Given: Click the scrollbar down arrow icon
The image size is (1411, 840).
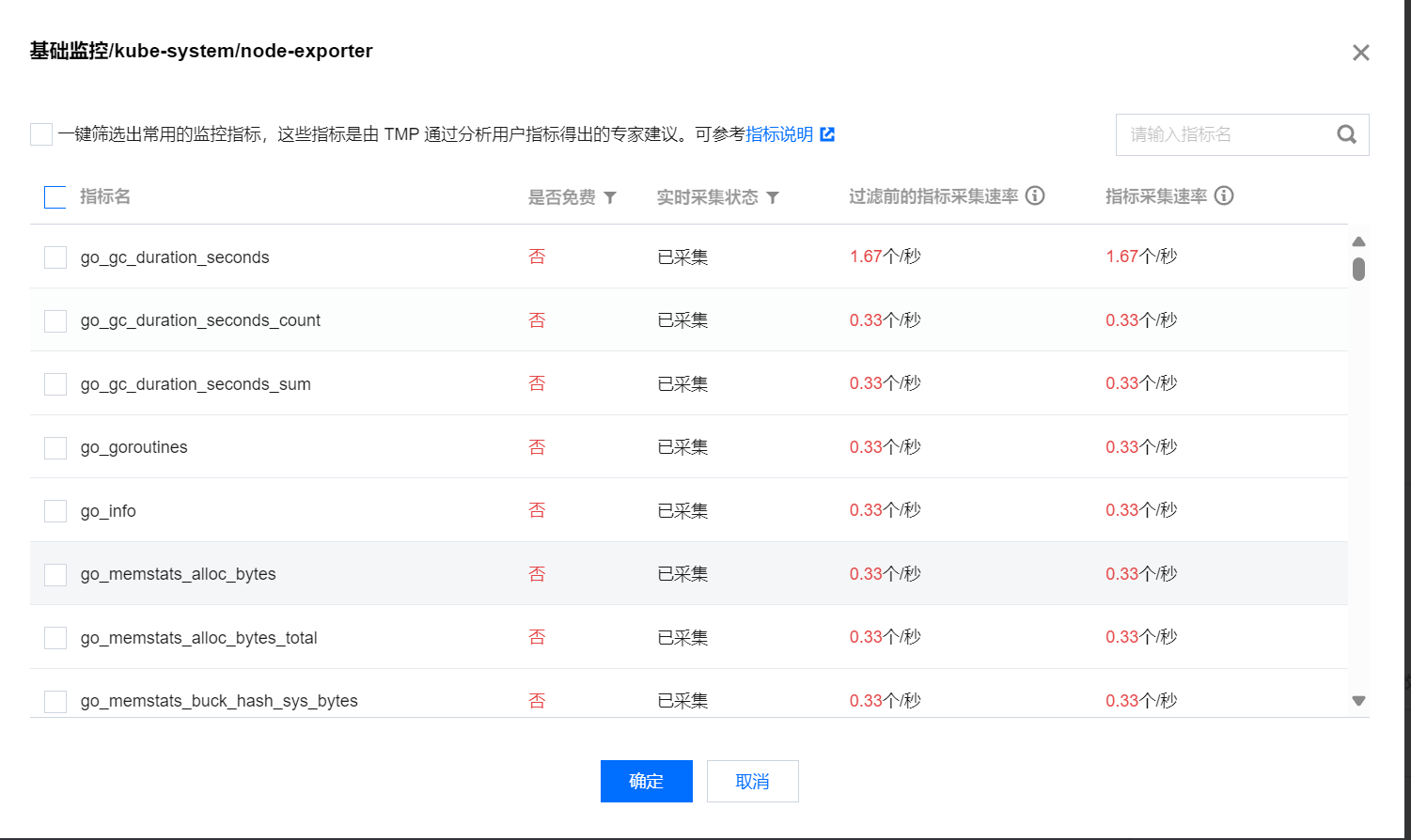Looking at the screenshot, I should tap(1358, 700).
